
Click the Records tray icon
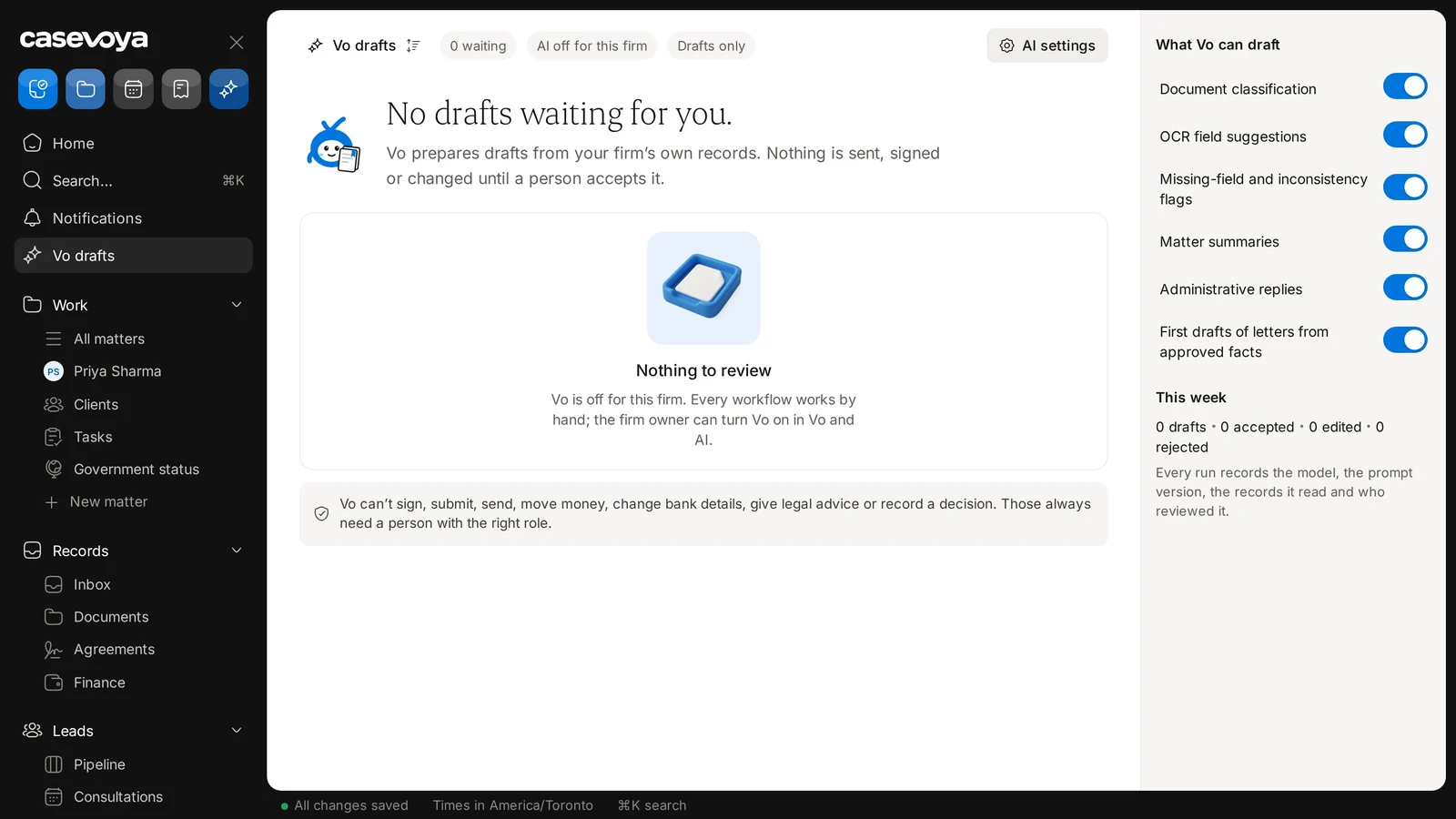pyautogui.click(x=33, y=551)
